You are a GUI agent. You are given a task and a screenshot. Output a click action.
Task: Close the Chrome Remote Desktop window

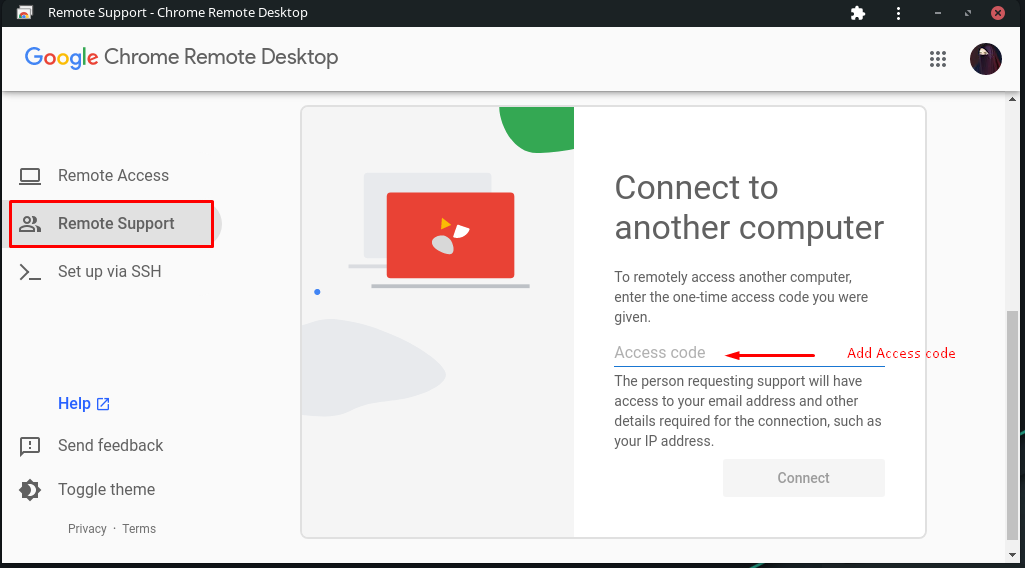(x=998, y=13)
